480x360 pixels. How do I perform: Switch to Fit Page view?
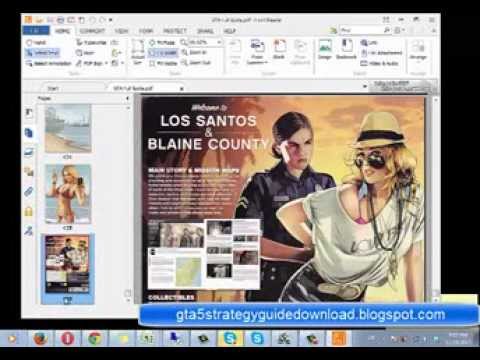(x=162, y=43)
